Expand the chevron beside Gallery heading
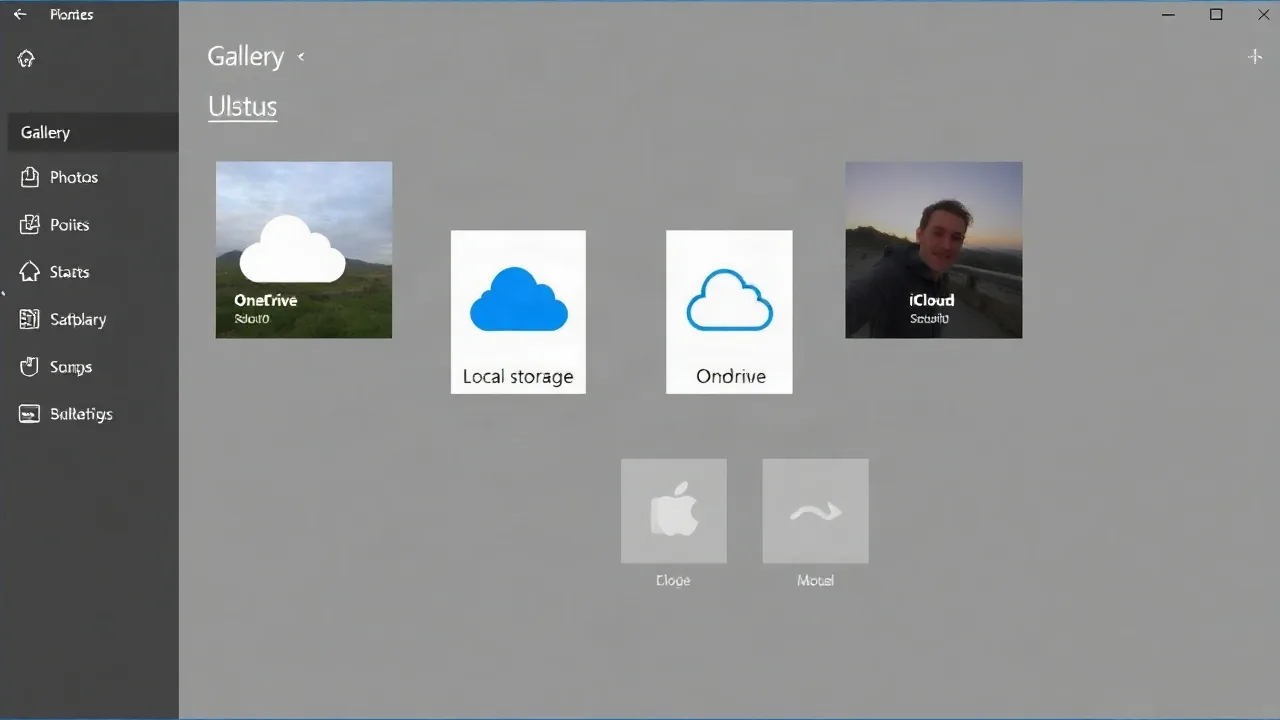This screenshot has width=1280, height=720. (x=301, y=57)
